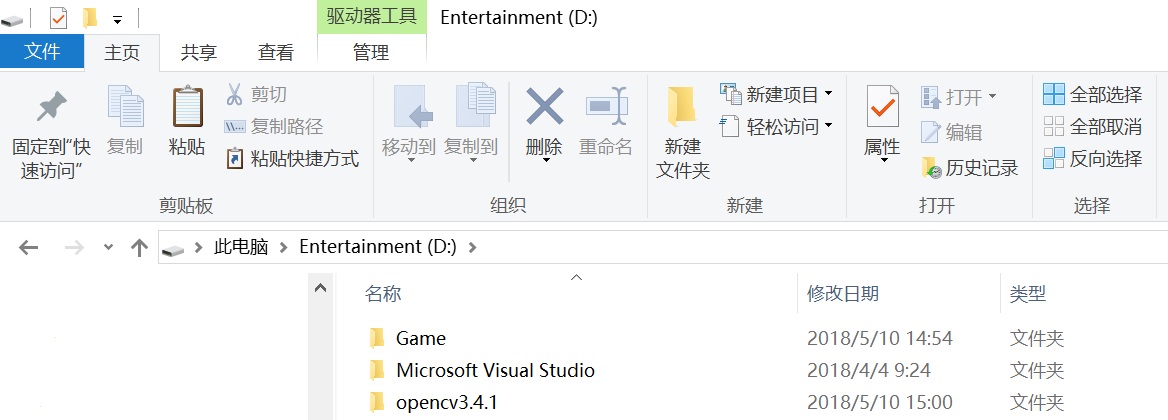Go back with the left arrow
The image size is (1168, 420).
(28, 248)
